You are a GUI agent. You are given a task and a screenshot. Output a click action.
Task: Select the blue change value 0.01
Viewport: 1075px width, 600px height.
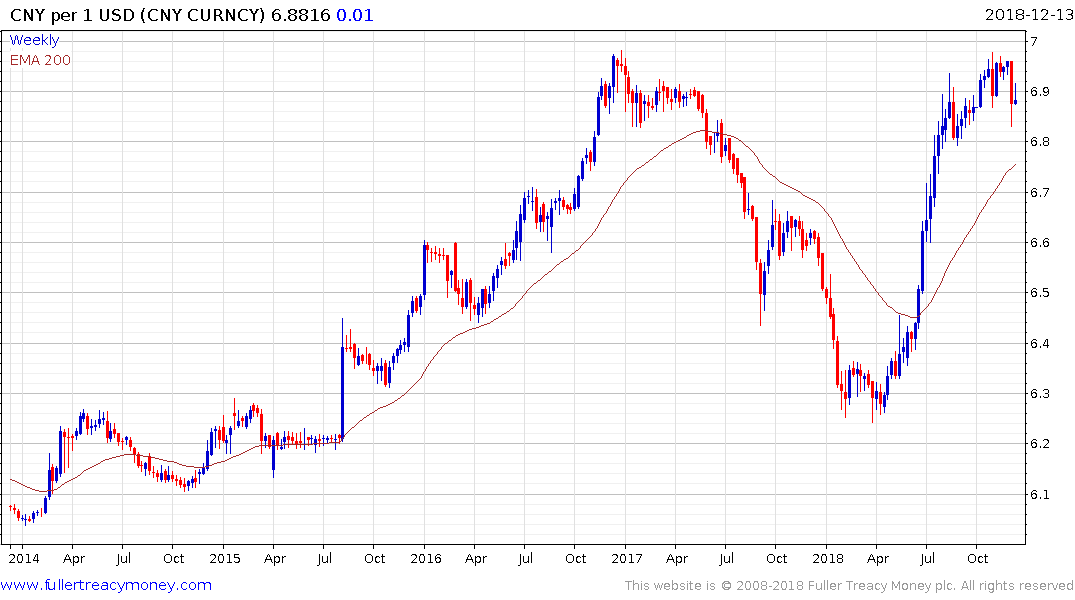click(x=354, y=15)
